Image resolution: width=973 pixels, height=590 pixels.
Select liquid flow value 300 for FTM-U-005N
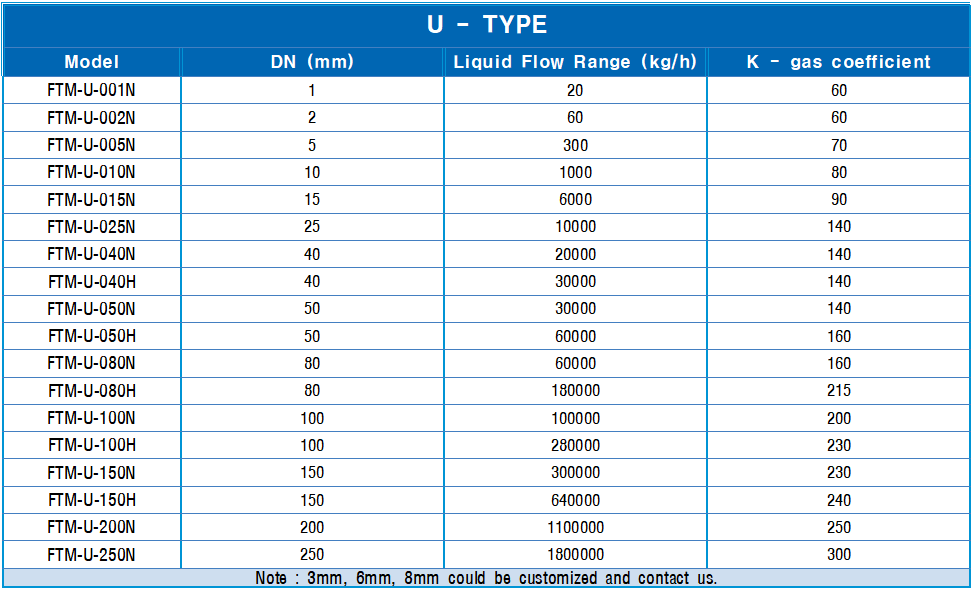[575, 145]
